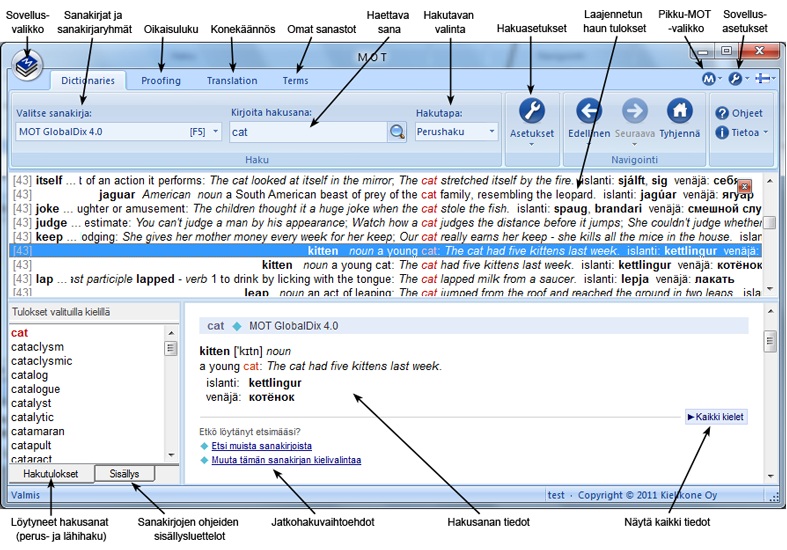This screenshot has height=550, width=787.
Task: Open the Translation tab
Action: [x=232, y=80]
